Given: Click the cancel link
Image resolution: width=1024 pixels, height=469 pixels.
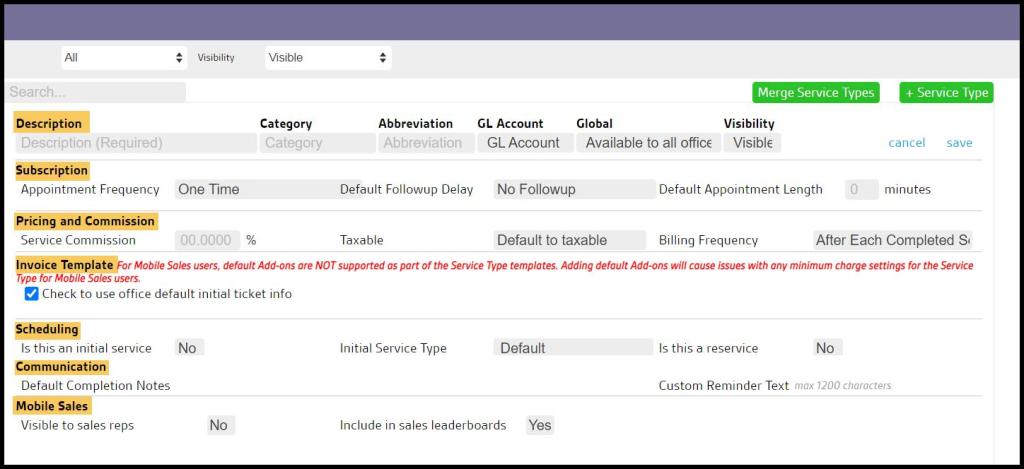Looking at the screenshot, I should tap(906, 143).
